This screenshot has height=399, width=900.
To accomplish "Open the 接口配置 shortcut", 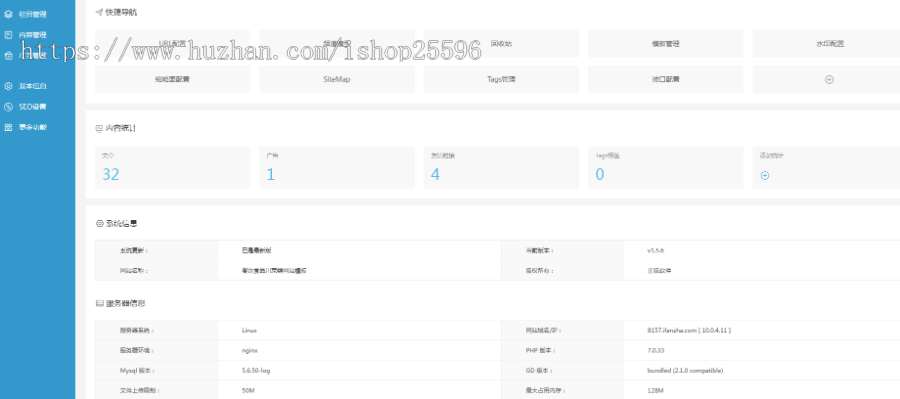I will (x=665, y=79).
